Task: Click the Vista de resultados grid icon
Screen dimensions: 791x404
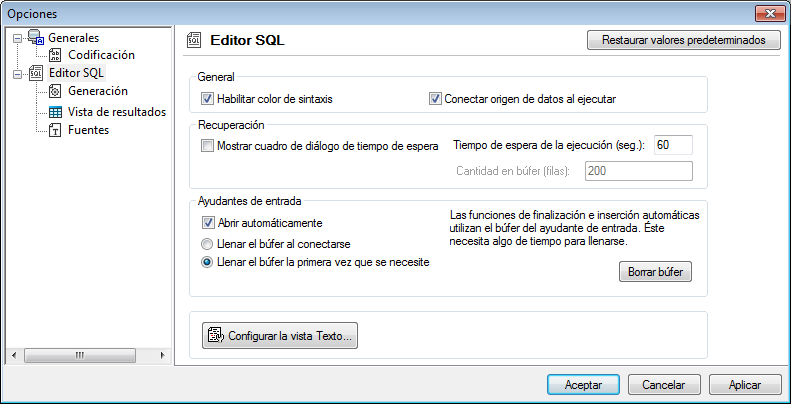Action: coord(56,111)
